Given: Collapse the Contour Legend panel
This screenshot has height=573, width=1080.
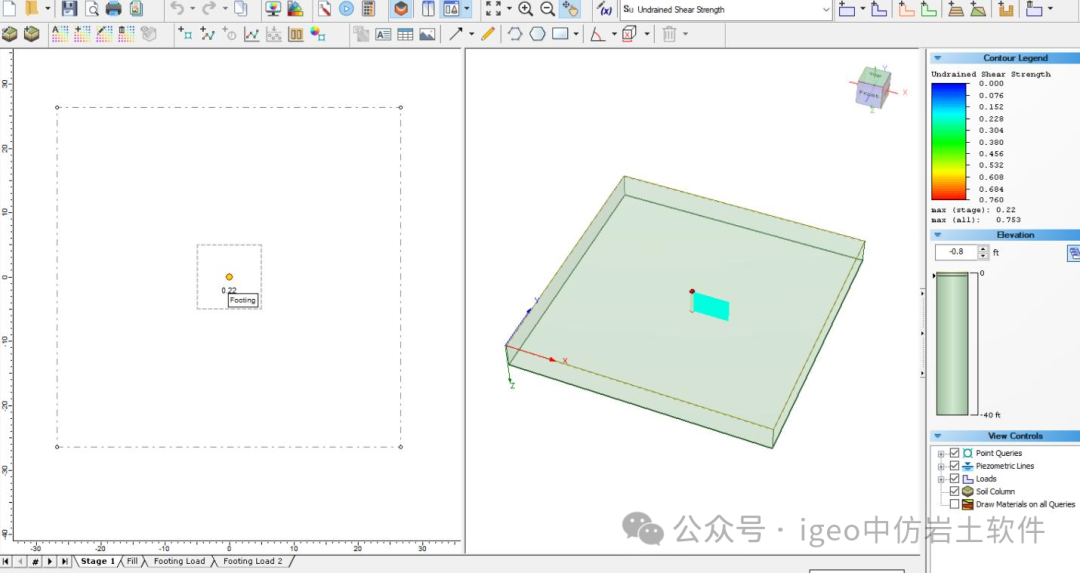Looking at the screenshot, I should point(937,58).
